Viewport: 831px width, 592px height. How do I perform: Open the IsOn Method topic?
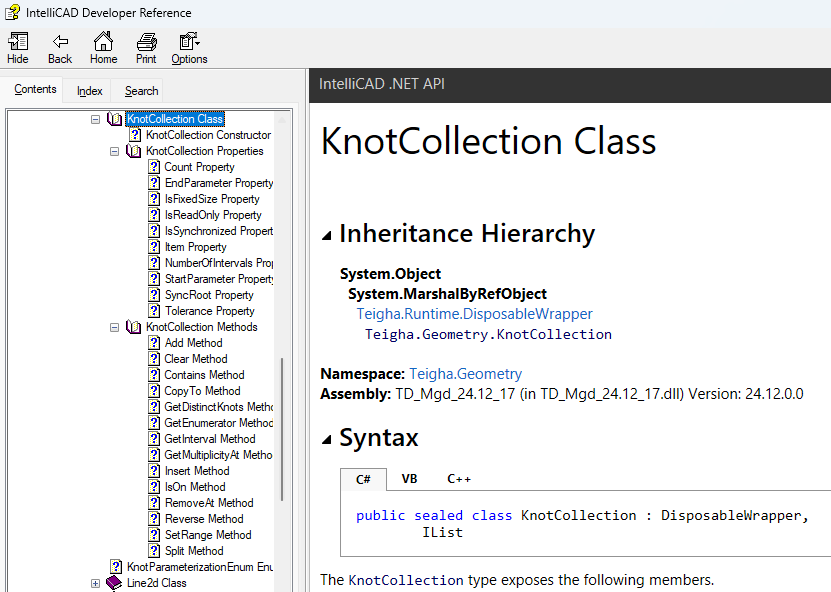195,487
